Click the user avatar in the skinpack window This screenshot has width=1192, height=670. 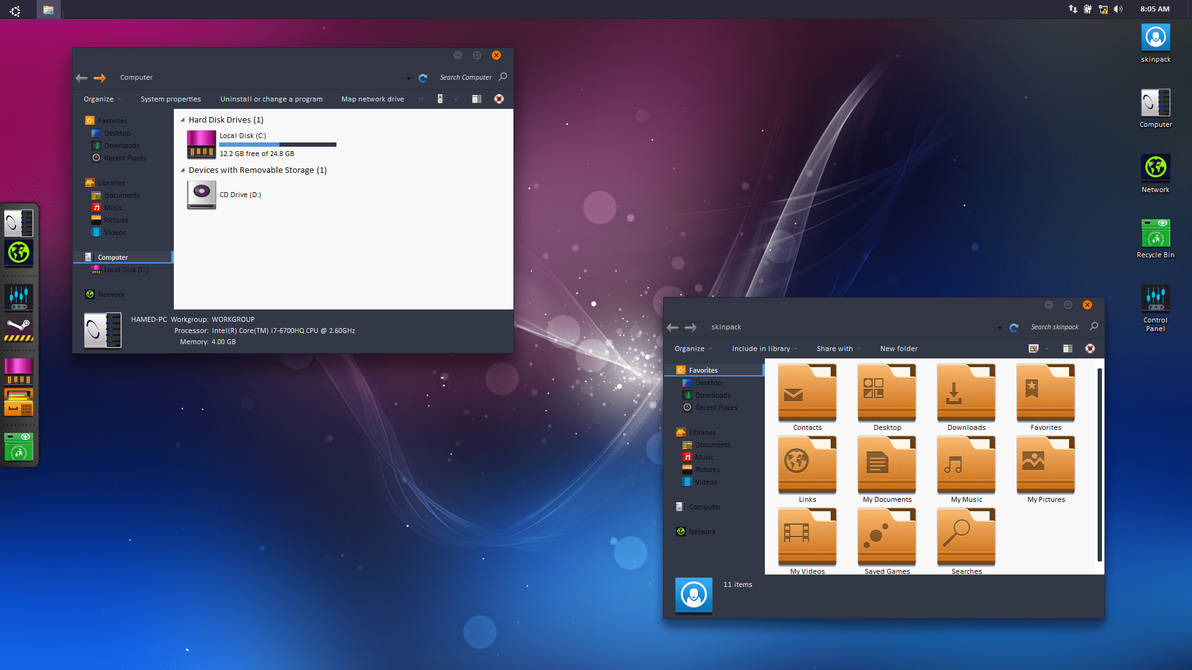click(693, 594)
